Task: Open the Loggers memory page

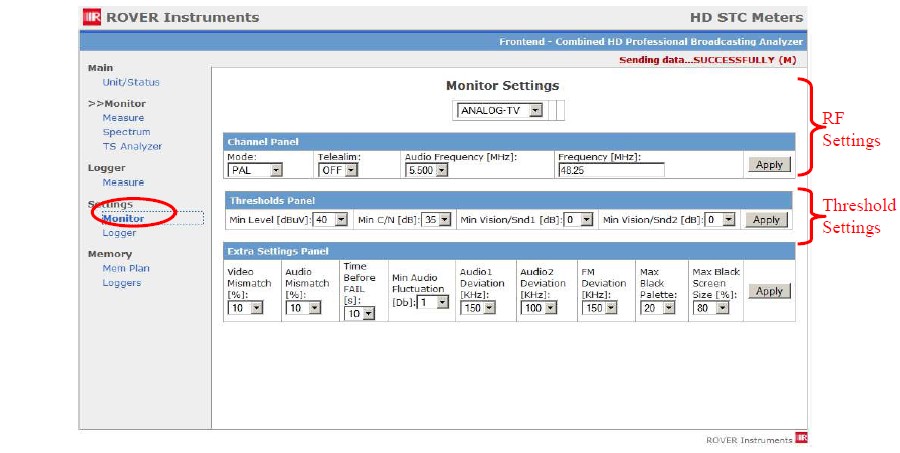Action: [x=122, y=282]
